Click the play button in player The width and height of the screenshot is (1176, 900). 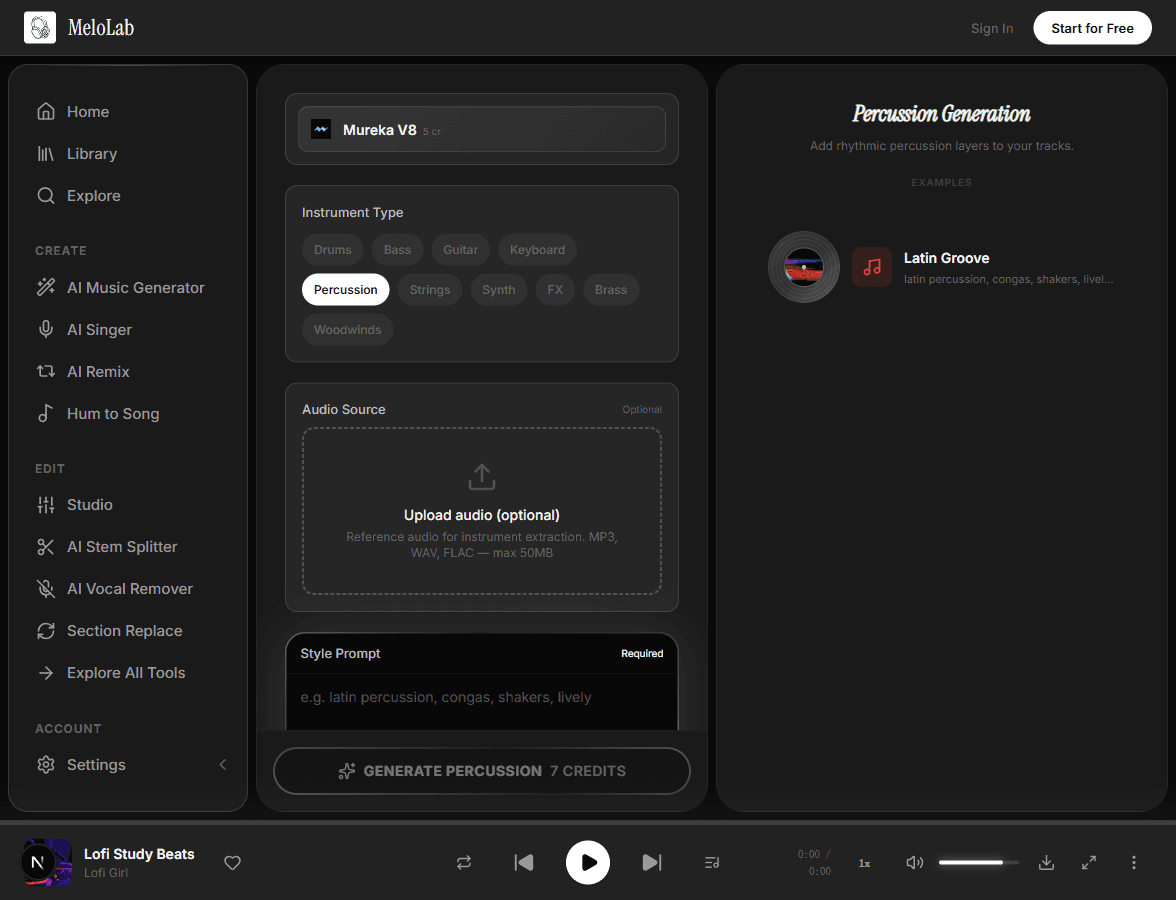[x=587, y=862]
